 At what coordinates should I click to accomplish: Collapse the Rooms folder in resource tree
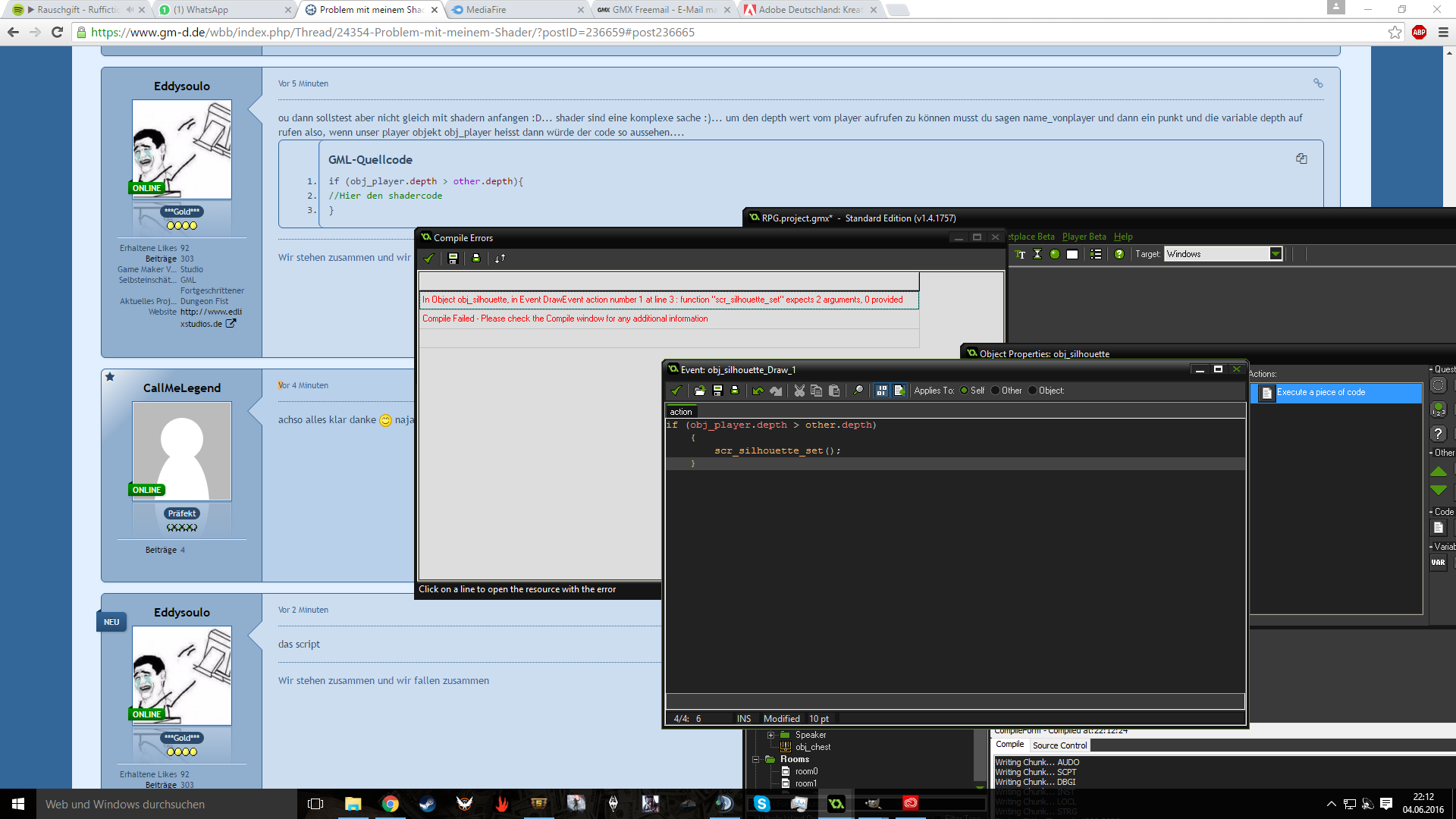(x=756, y=759)
